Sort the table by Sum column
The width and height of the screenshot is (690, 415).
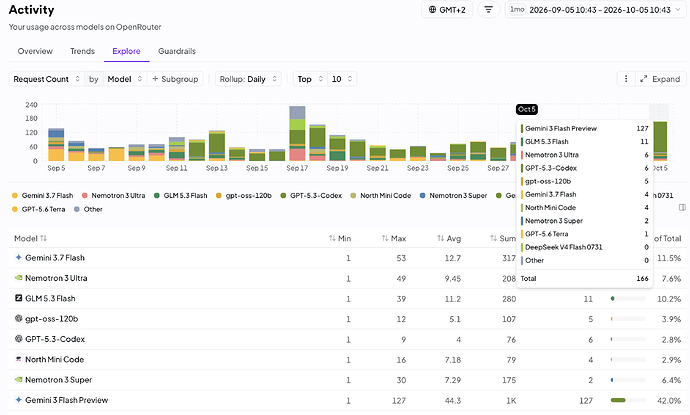pyautogui.click(x=503, y=239)
